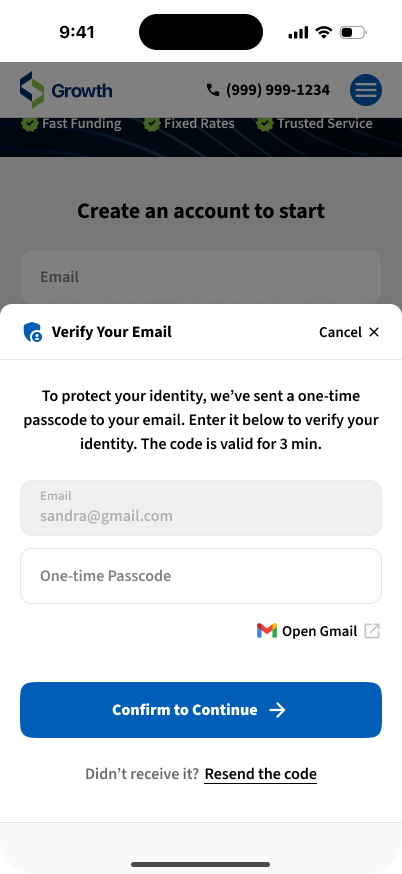This screenshot has width=402, height=874.
Task: Click the disabled sandra@gmail.com email field
Action: (201, 508)
